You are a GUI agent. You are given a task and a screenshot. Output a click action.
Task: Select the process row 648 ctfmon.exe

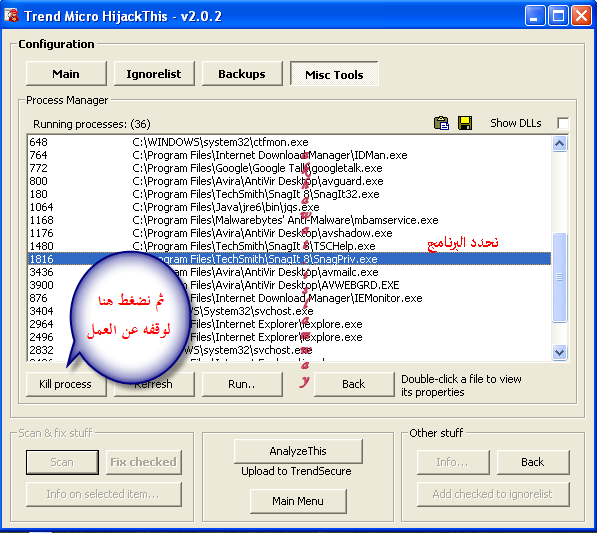click(289, 142)
